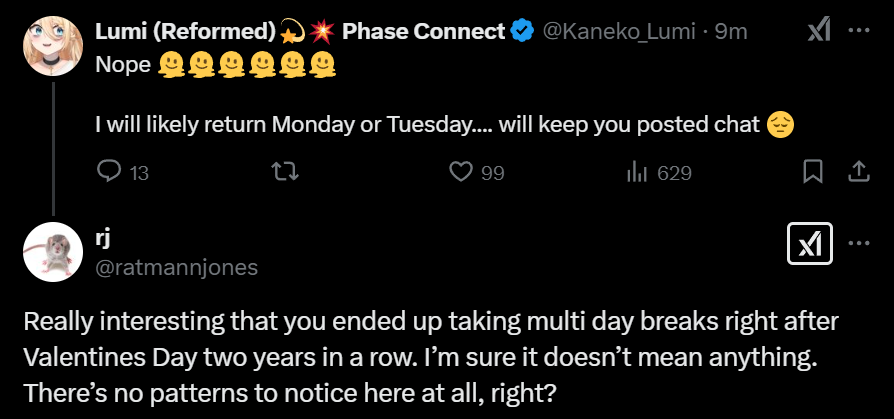The image size is (894, 419).
Task: Open the @ratmannjones handle link
Action: (x=175, y=266)
